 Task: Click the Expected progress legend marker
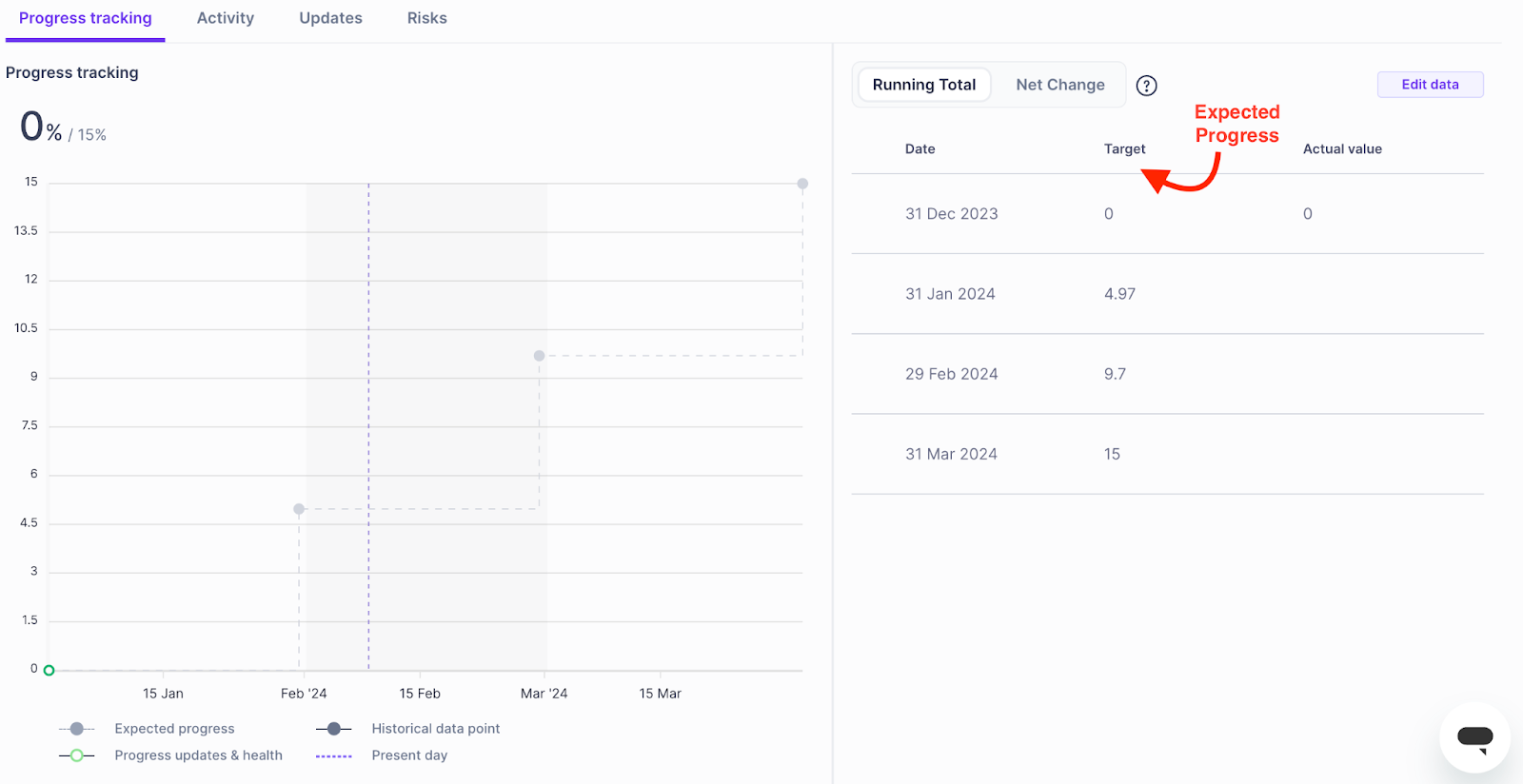(77, 729)
